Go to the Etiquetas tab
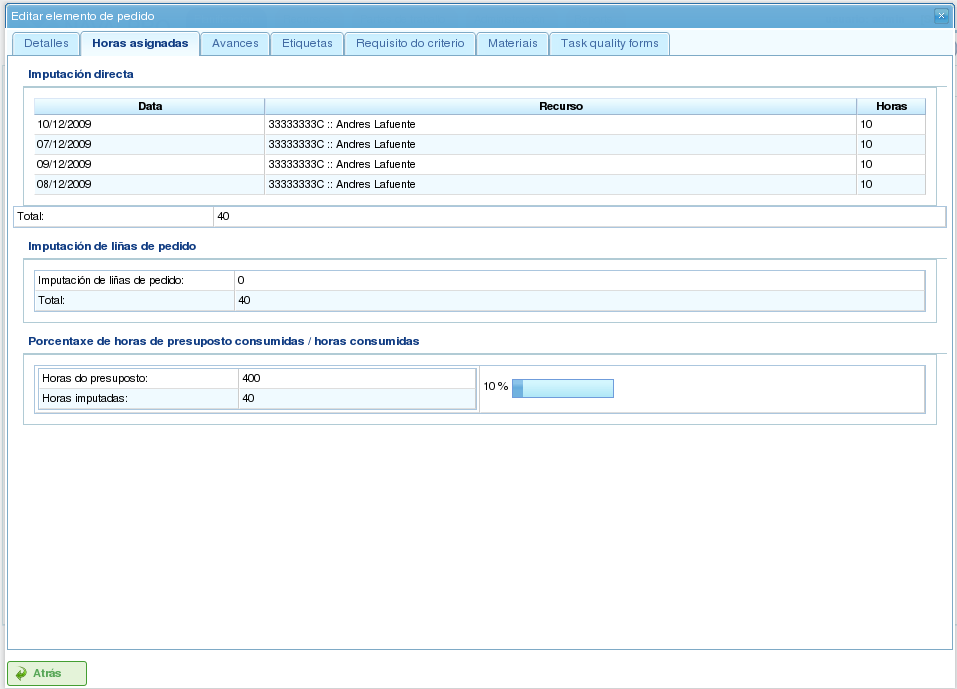Screen dimensions: 957x689 pos(307,44)
